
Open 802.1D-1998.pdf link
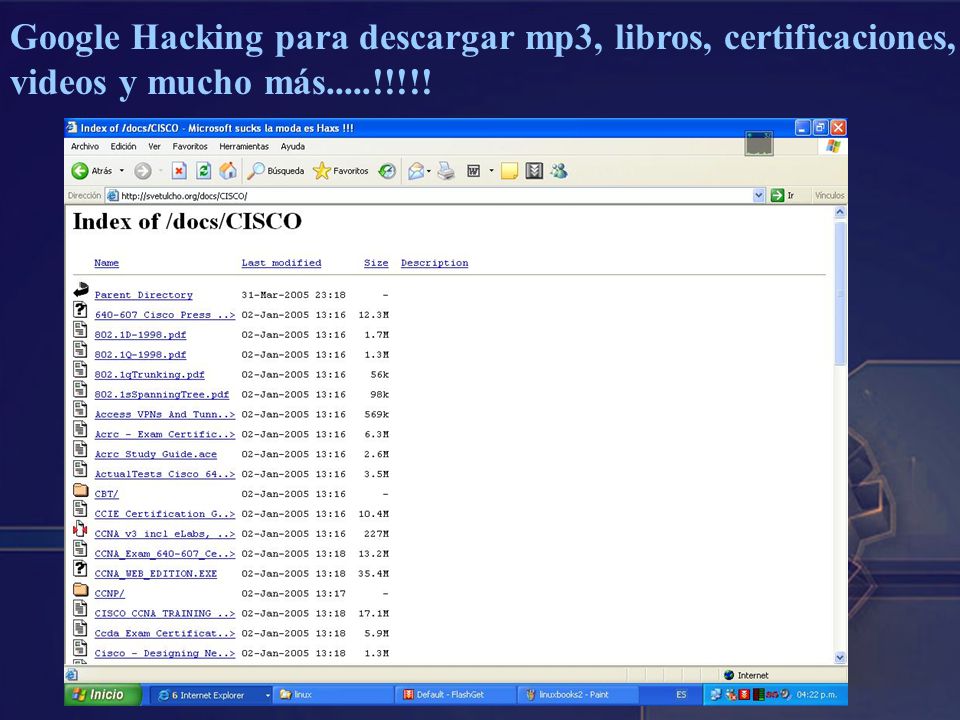(140, 335)
